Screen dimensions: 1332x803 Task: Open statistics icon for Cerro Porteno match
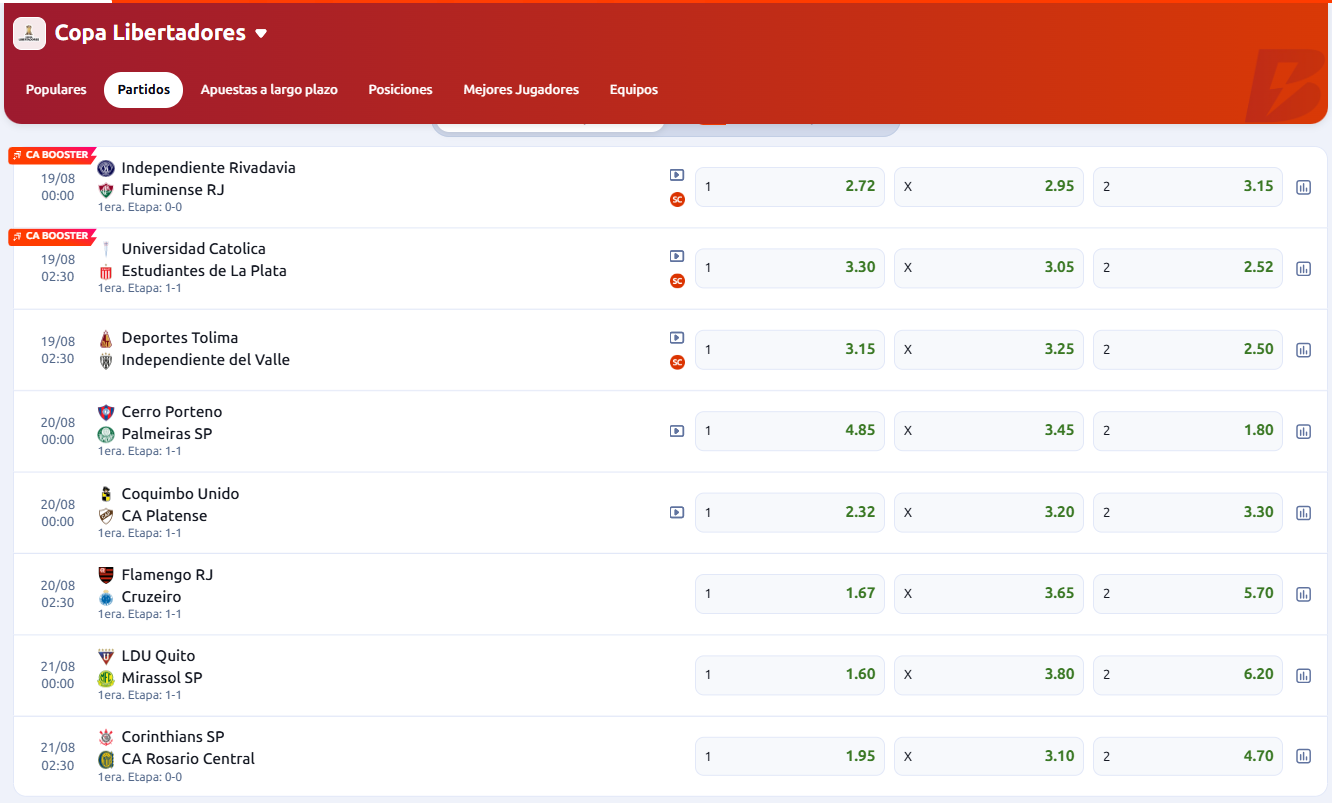1303,431
